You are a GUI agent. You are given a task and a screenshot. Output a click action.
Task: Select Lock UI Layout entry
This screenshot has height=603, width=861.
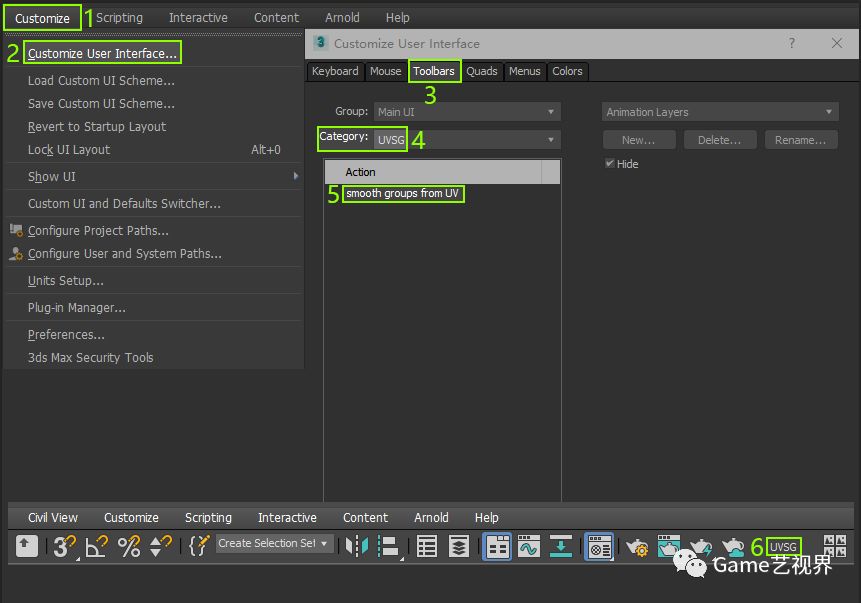pos(154,149)
